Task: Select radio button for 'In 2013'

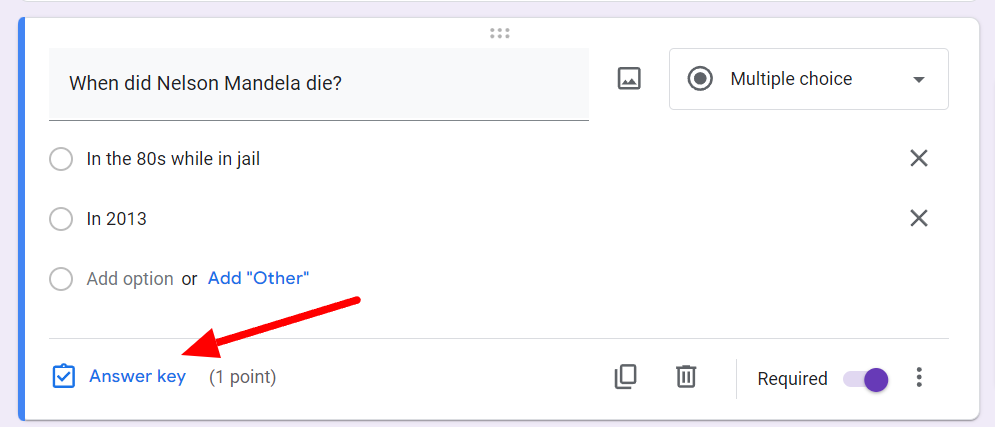Action: coord(61,220)
